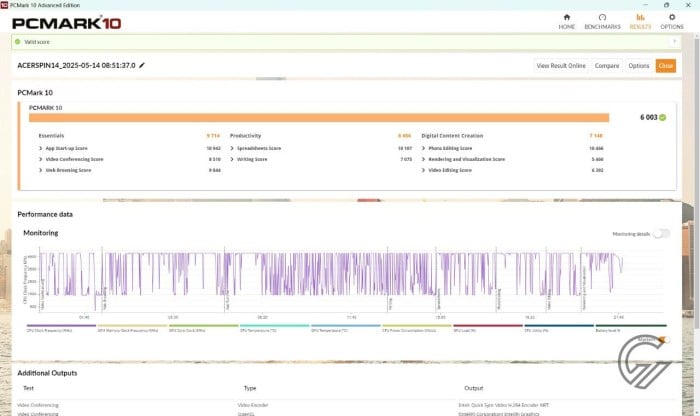The image size is (700, 416).
Task: Select the Battery level legend color
Action: tap(631, 326)
